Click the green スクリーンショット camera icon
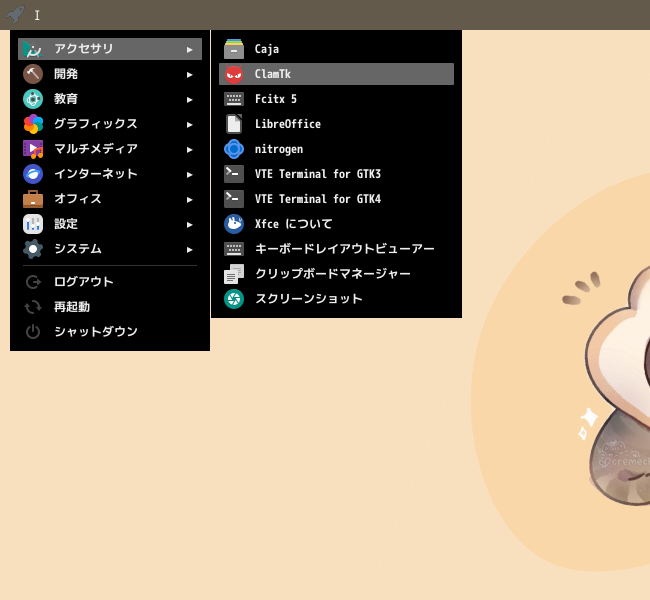The width and height of the screenshot is (650, 600). tap(234, 299)
